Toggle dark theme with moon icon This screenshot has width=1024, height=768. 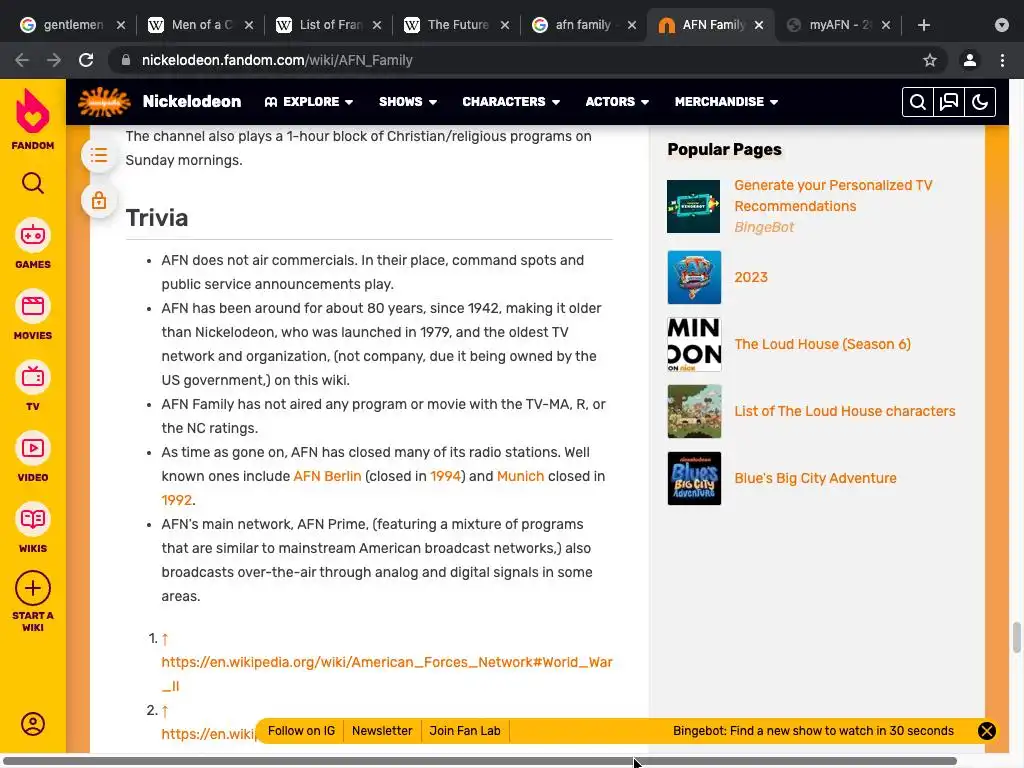pyautogui.click(x=980, y=102)
